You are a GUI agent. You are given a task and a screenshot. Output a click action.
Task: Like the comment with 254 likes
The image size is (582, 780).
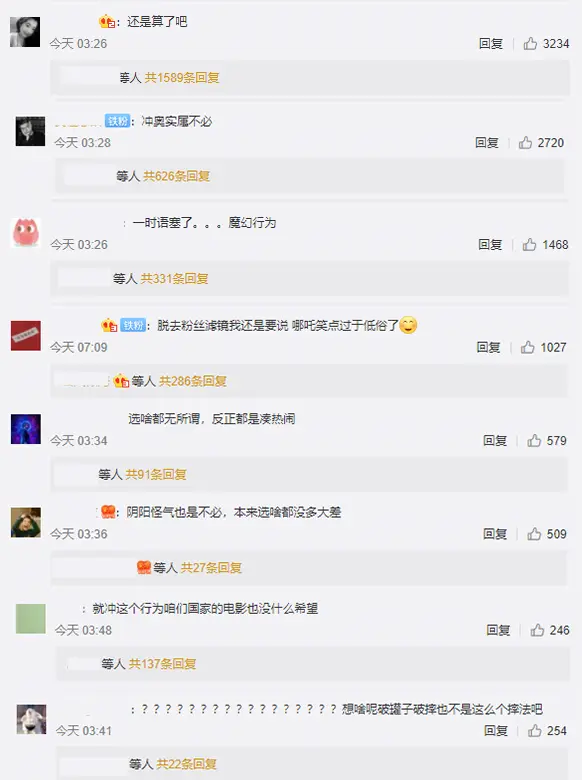pos(534,730)
